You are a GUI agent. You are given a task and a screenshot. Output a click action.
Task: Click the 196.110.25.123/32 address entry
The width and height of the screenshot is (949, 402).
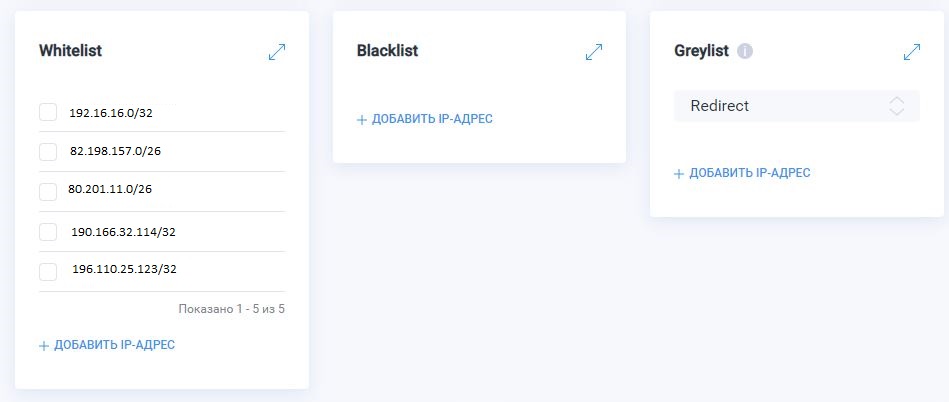tap(124, 270)
